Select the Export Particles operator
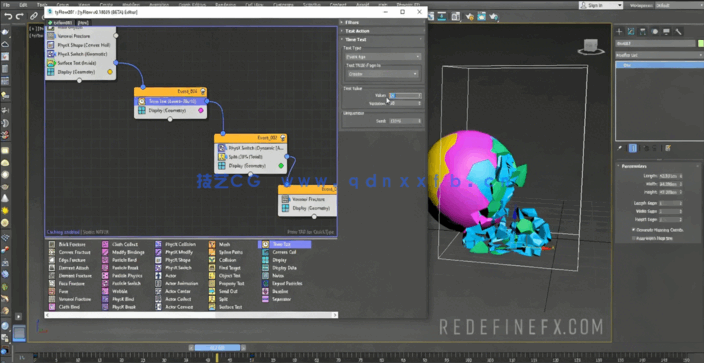704x363 pixels. [x=282, y=283]
